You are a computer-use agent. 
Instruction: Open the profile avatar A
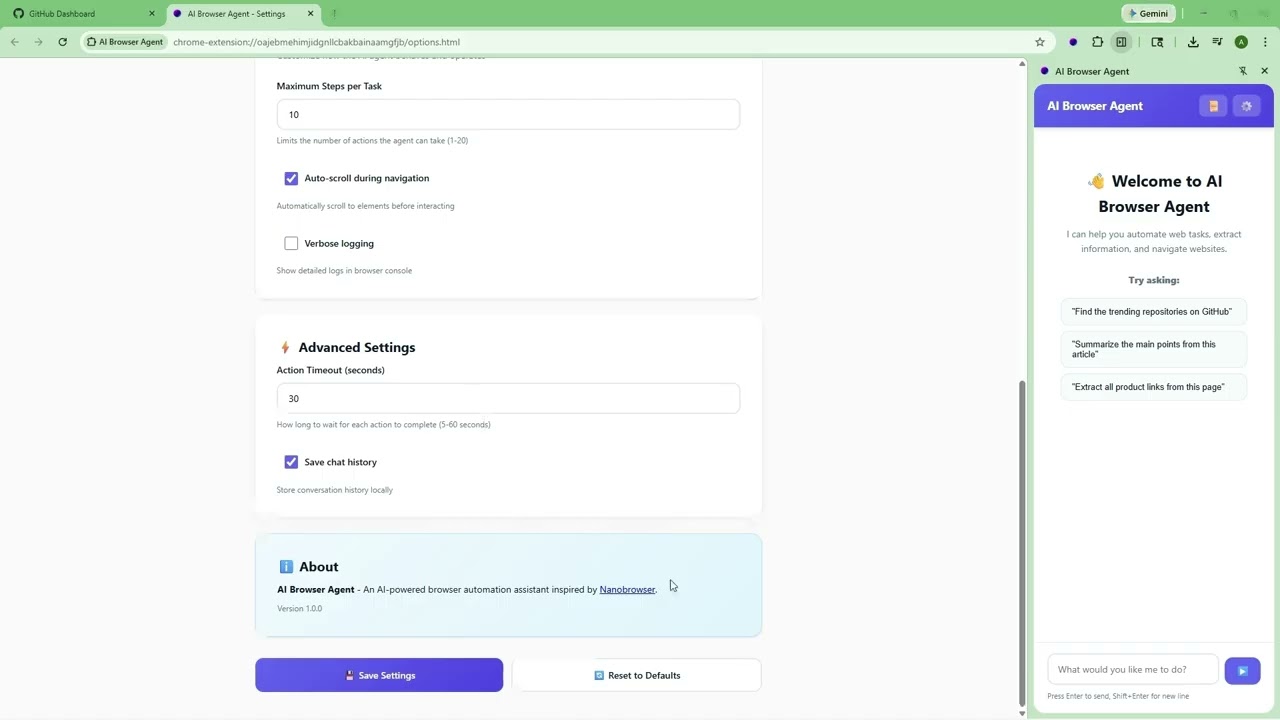(1241, 42)
